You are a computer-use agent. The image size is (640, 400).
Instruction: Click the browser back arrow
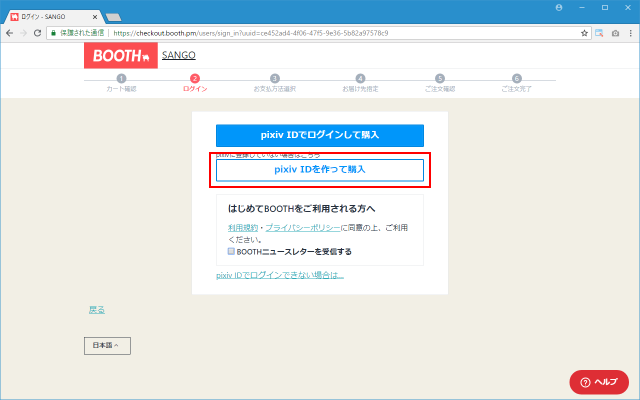pyautogui.click(x=10, y=33)
